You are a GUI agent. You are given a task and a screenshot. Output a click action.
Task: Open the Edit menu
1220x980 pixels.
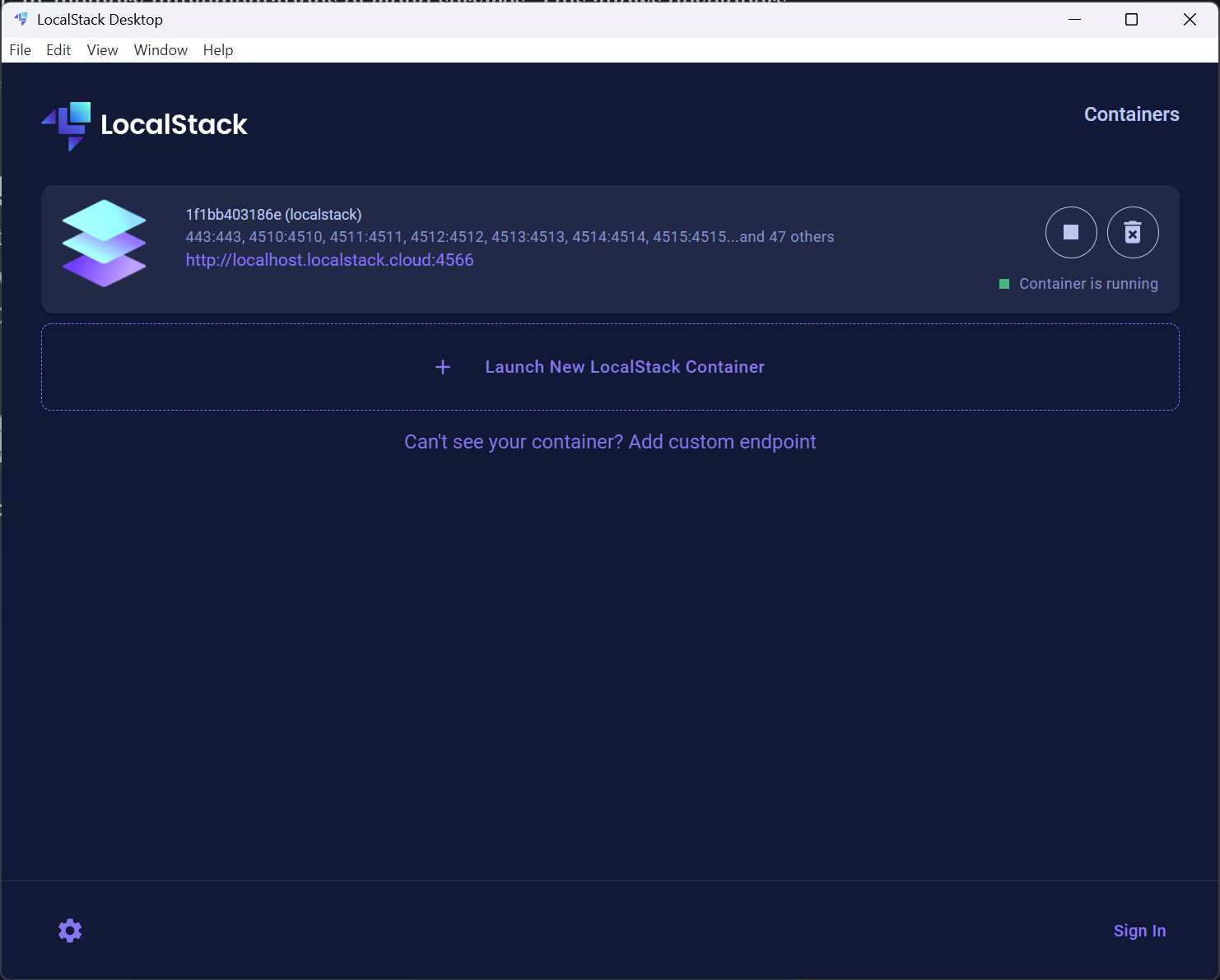click(x=58, y=50)
